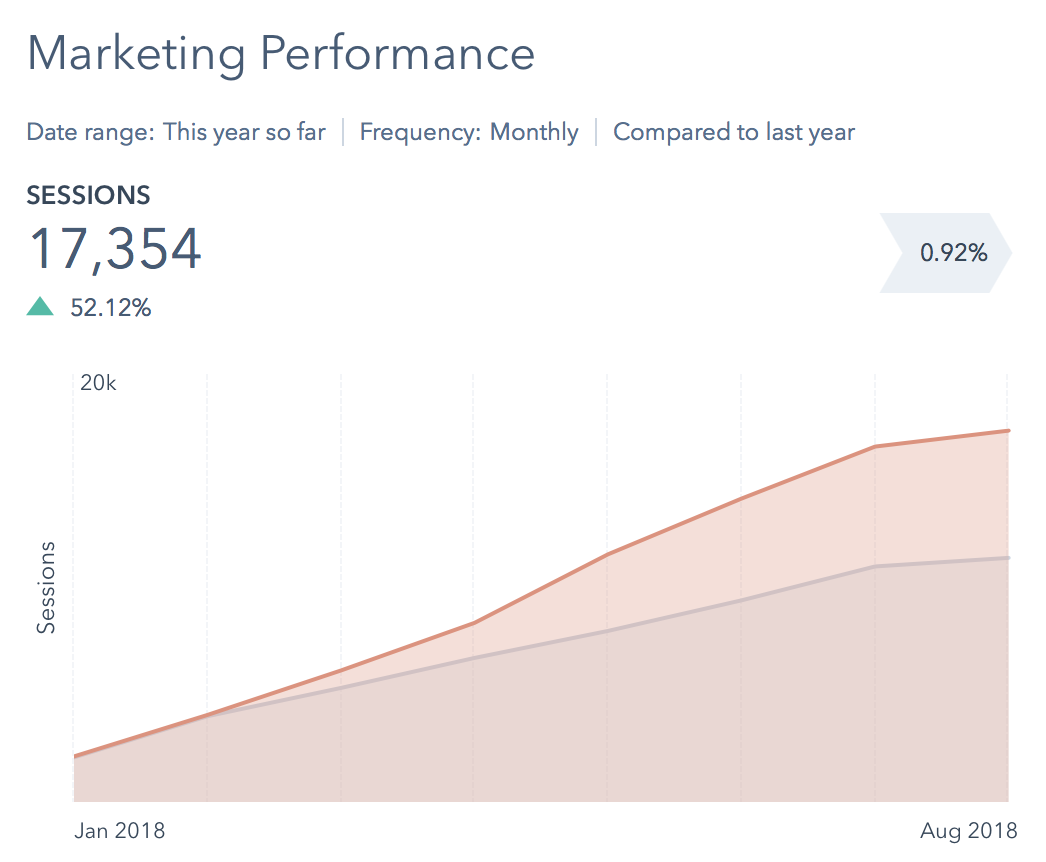The height and width of the screenshot is (862, 1046).
Task: Click the chart's starting data point at Jan 2018
Action: [74, 757]
